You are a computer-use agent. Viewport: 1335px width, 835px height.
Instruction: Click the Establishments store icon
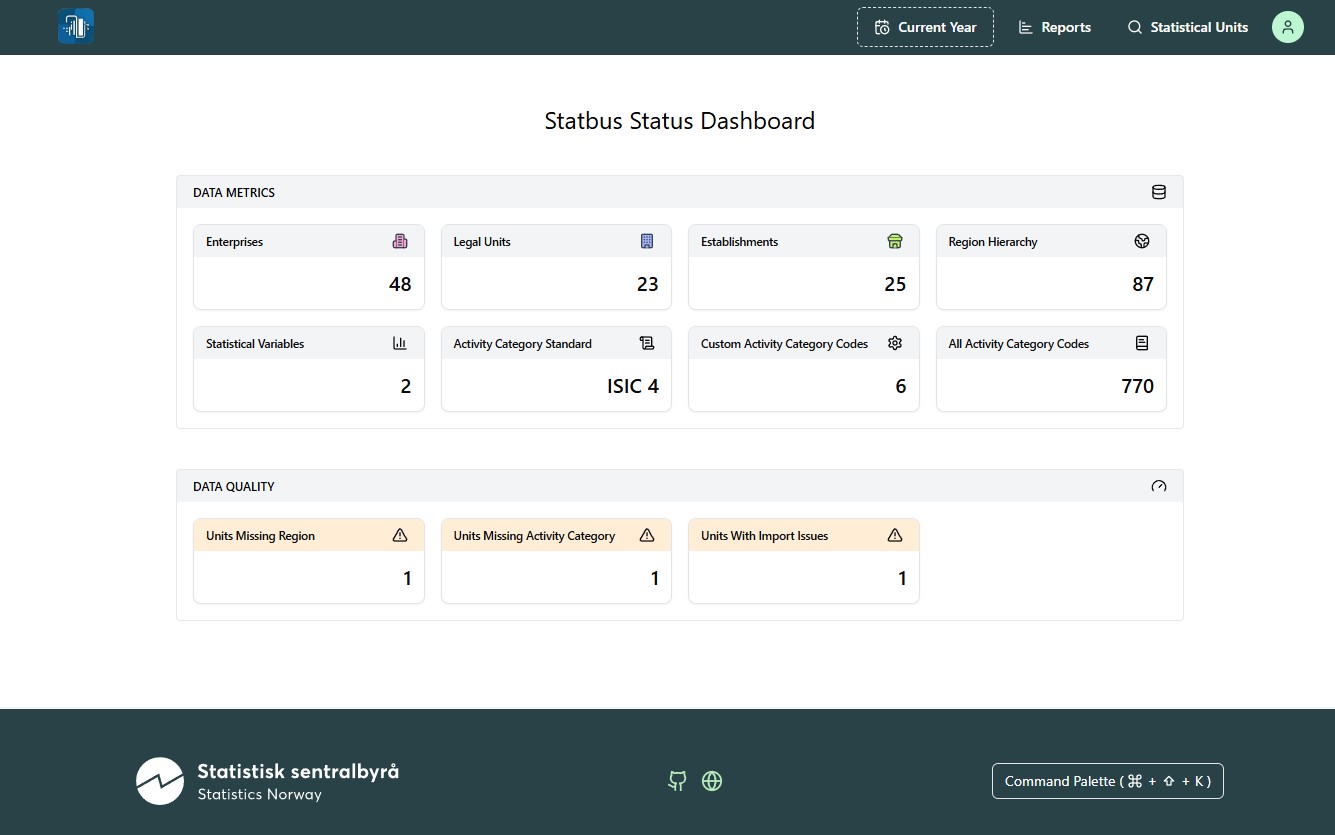click(895, 241)
